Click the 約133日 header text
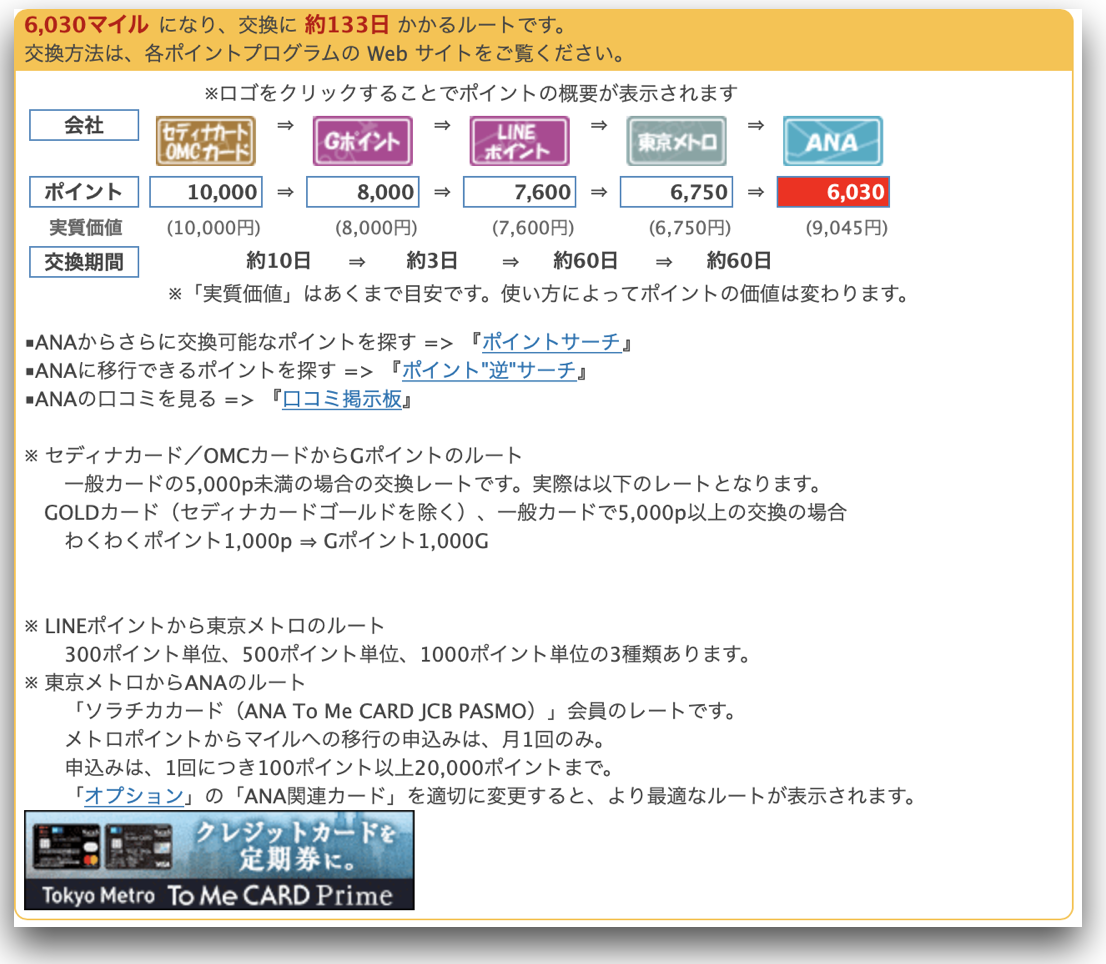This screenshot has height=964, width=1106. (x=346, y=25)
